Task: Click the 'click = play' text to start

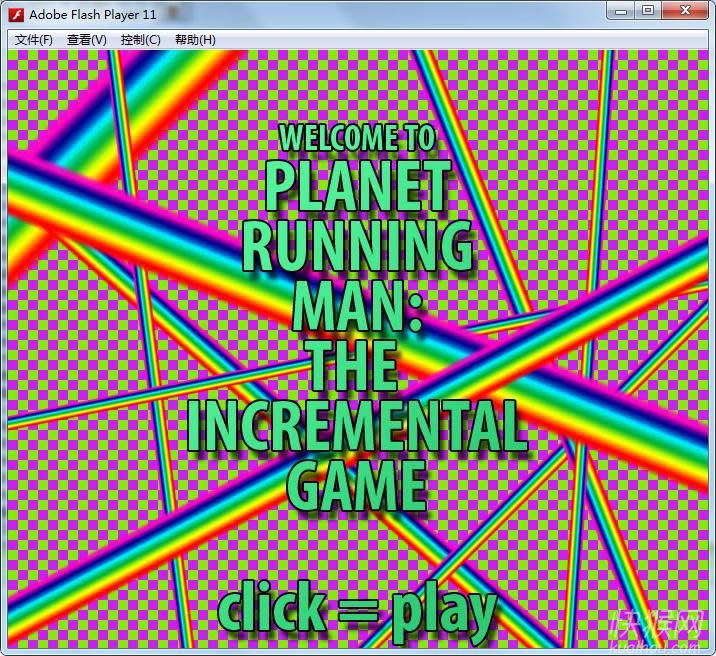Action: 357,611
